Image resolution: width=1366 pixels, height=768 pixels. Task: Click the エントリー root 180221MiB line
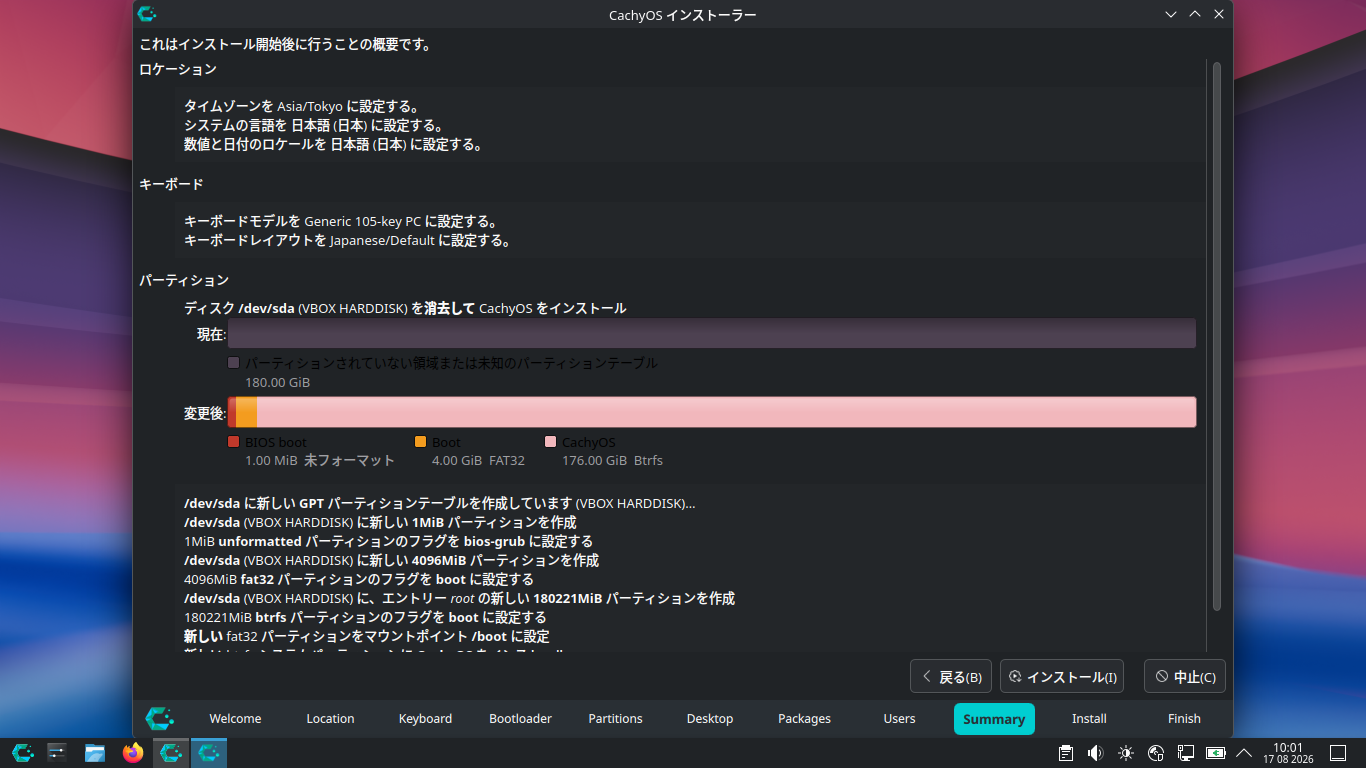[x=460, y=598]
